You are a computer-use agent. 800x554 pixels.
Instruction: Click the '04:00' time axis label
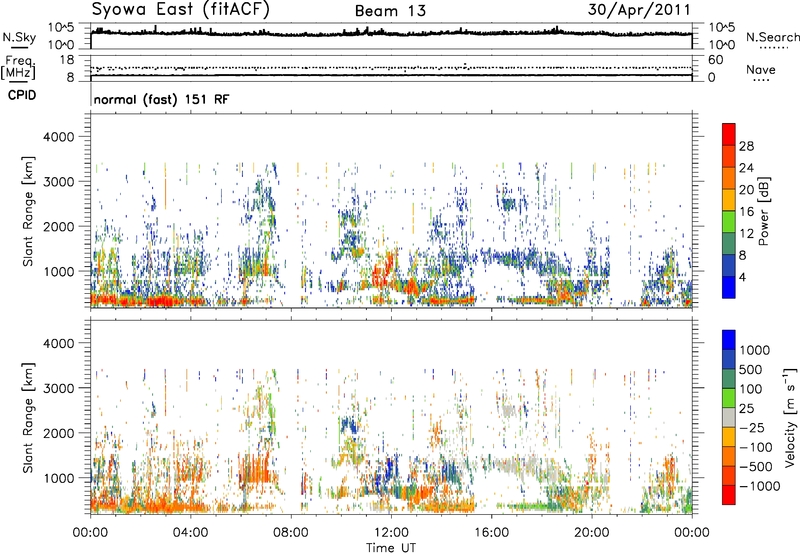[190, 533]
